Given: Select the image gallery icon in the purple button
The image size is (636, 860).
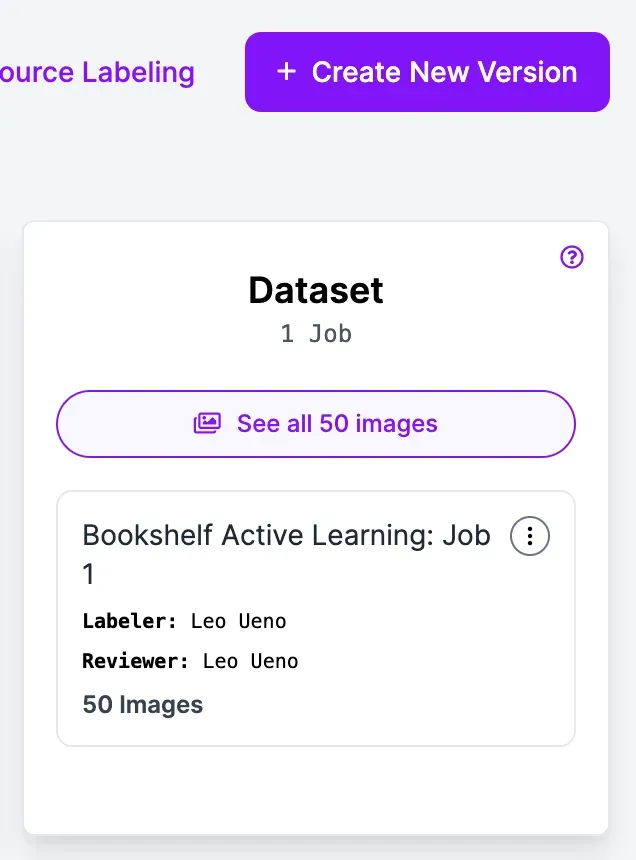Looking at the screenshot, I should pos(207,423).
